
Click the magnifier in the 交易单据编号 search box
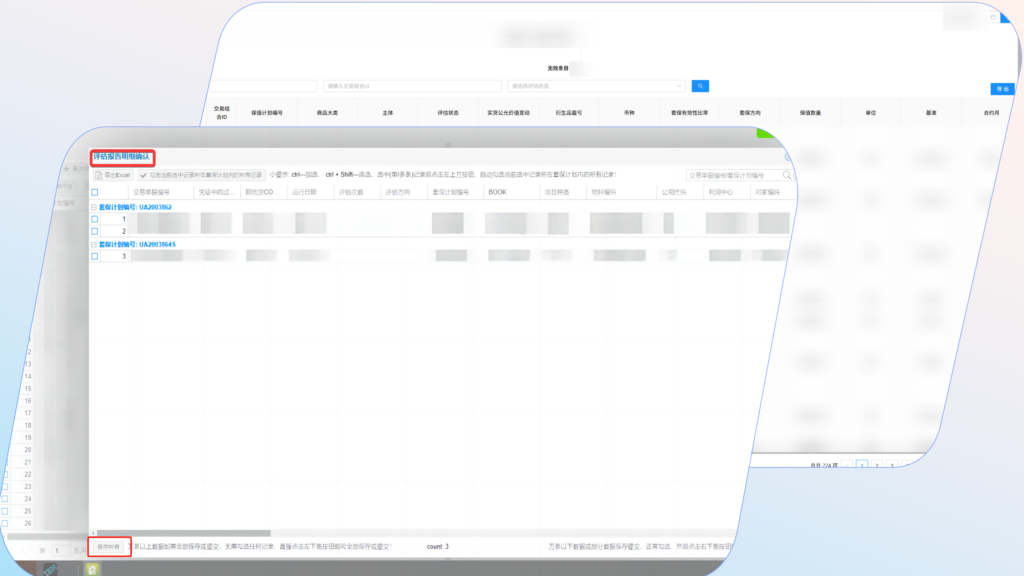click(786, 175)
